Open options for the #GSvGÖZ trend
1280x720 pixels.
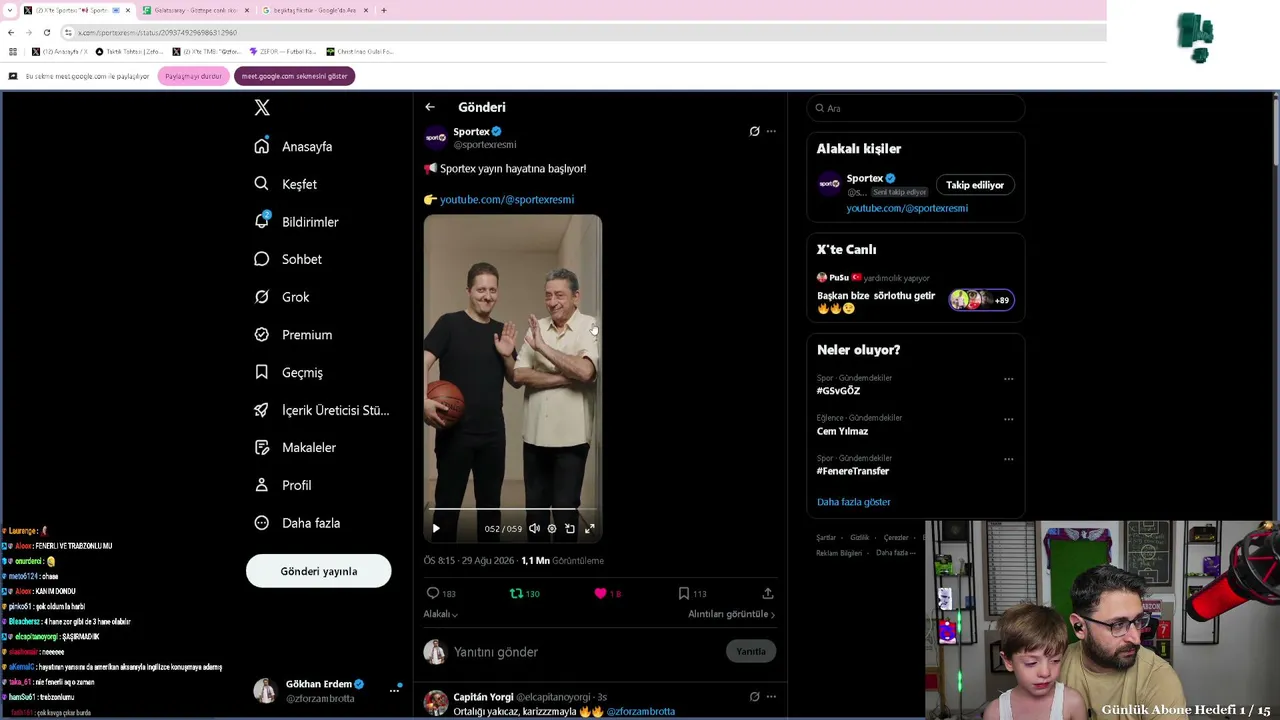[1008, 379]
